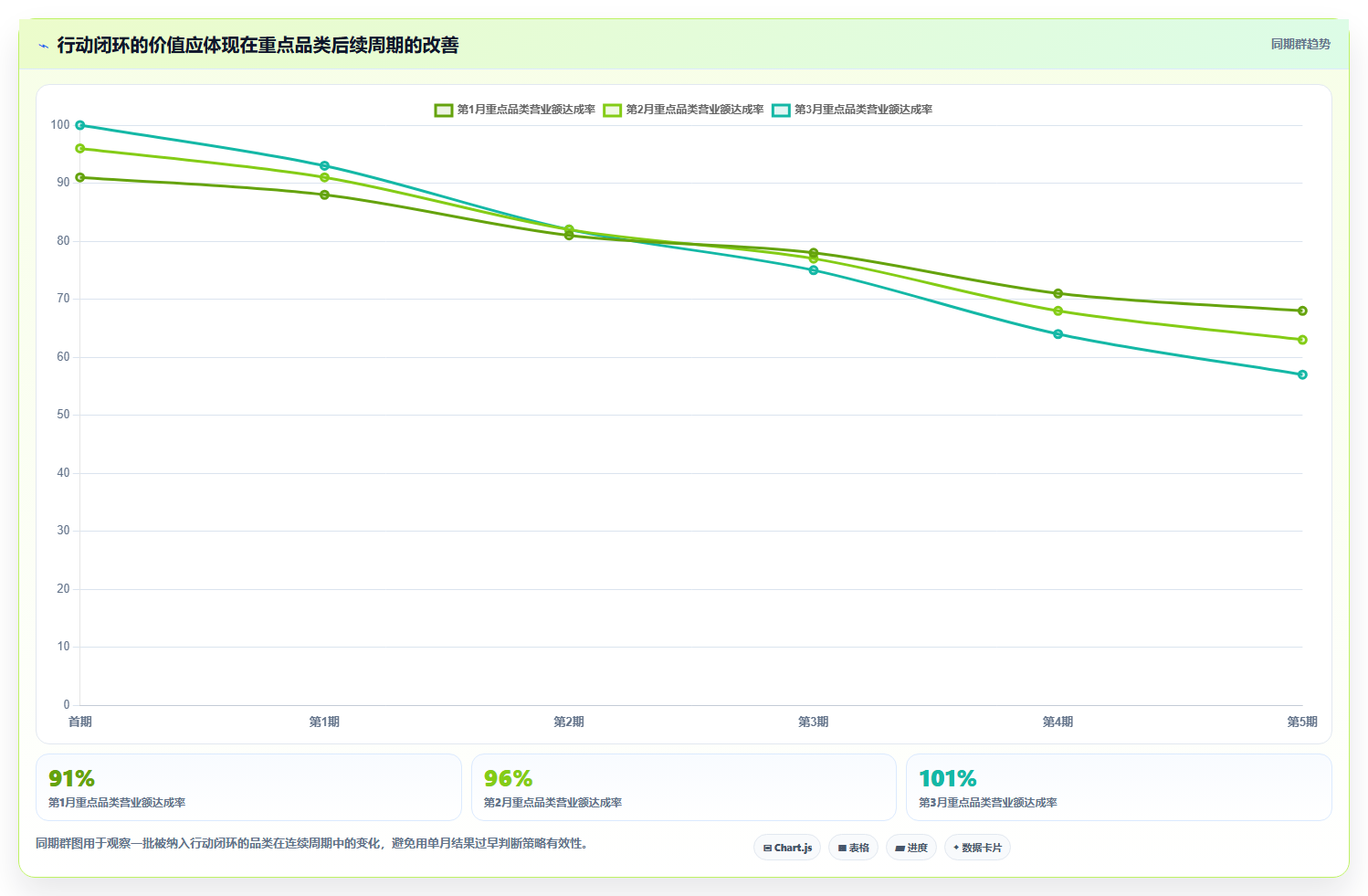Click 第3月 data point at 第5期 (57)
This screenshot has height=896, width=1368.
click(1302, 374)
